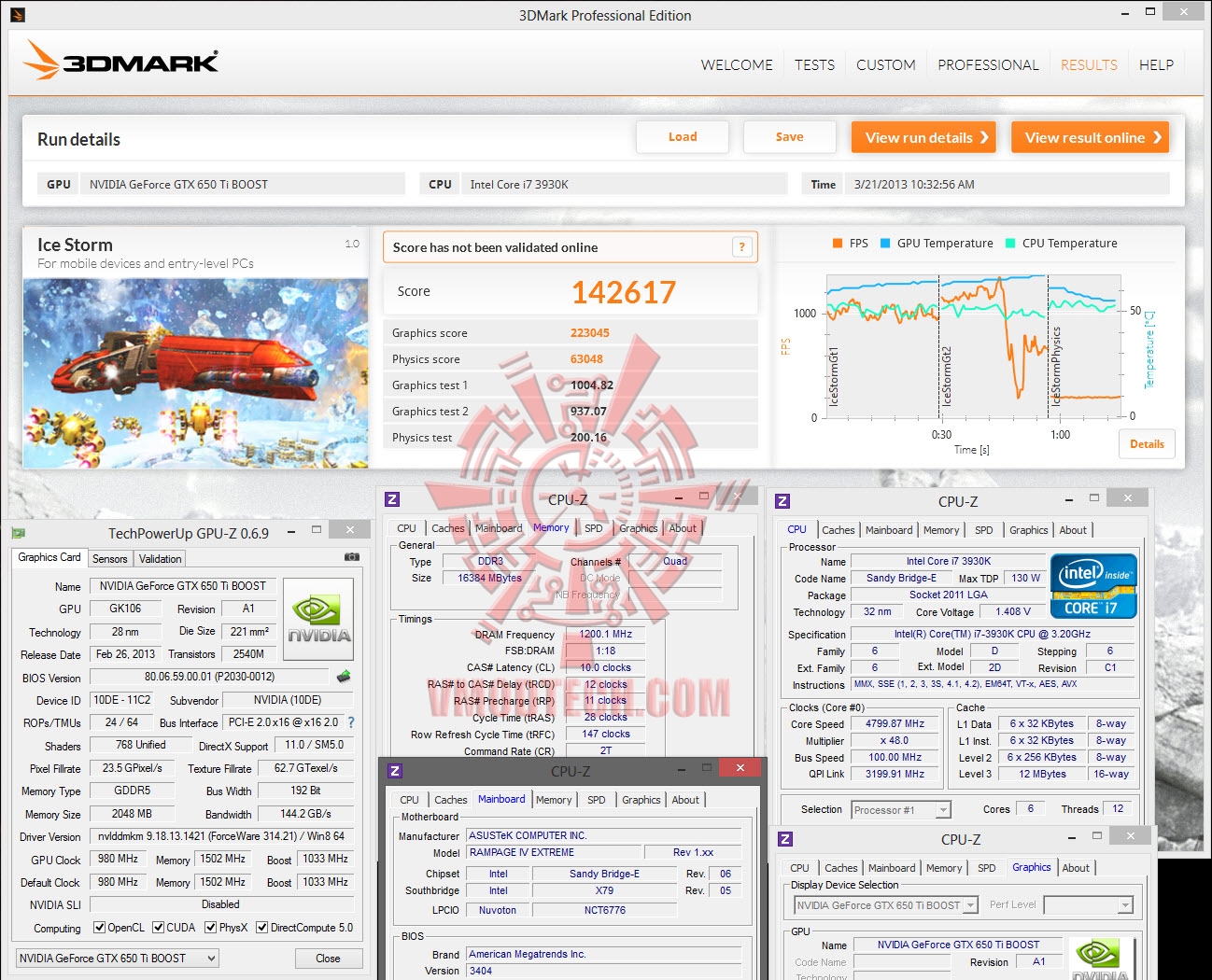This screenshot has width=1212, height=980.
Task: Click the Physics test value 200.16
Action: click(588, 438)
